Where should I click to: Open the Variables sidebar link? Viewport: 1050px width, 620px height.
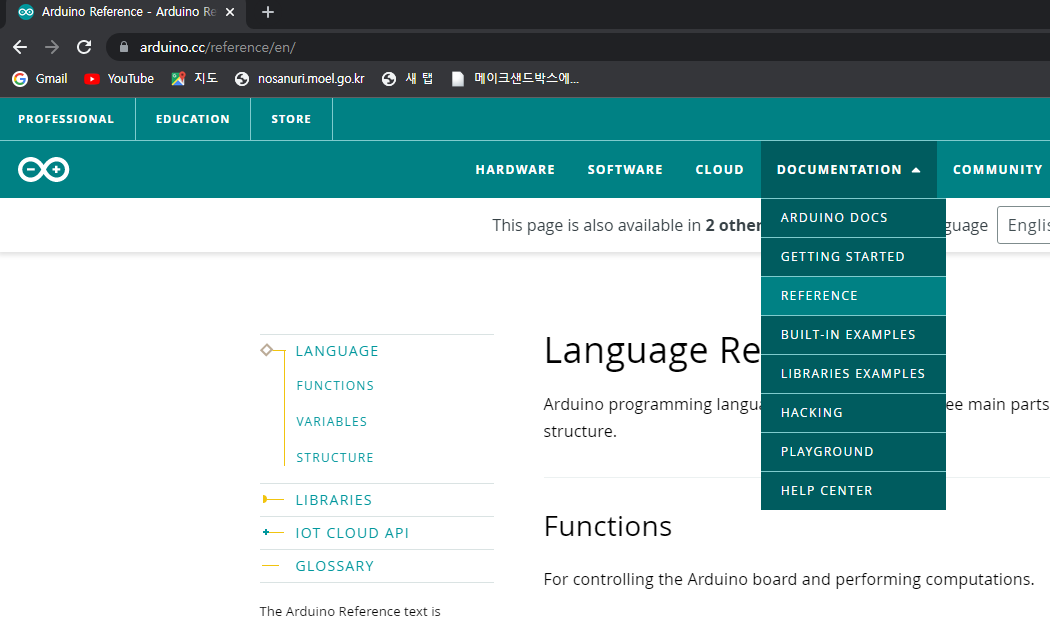[x=331, y=422]
